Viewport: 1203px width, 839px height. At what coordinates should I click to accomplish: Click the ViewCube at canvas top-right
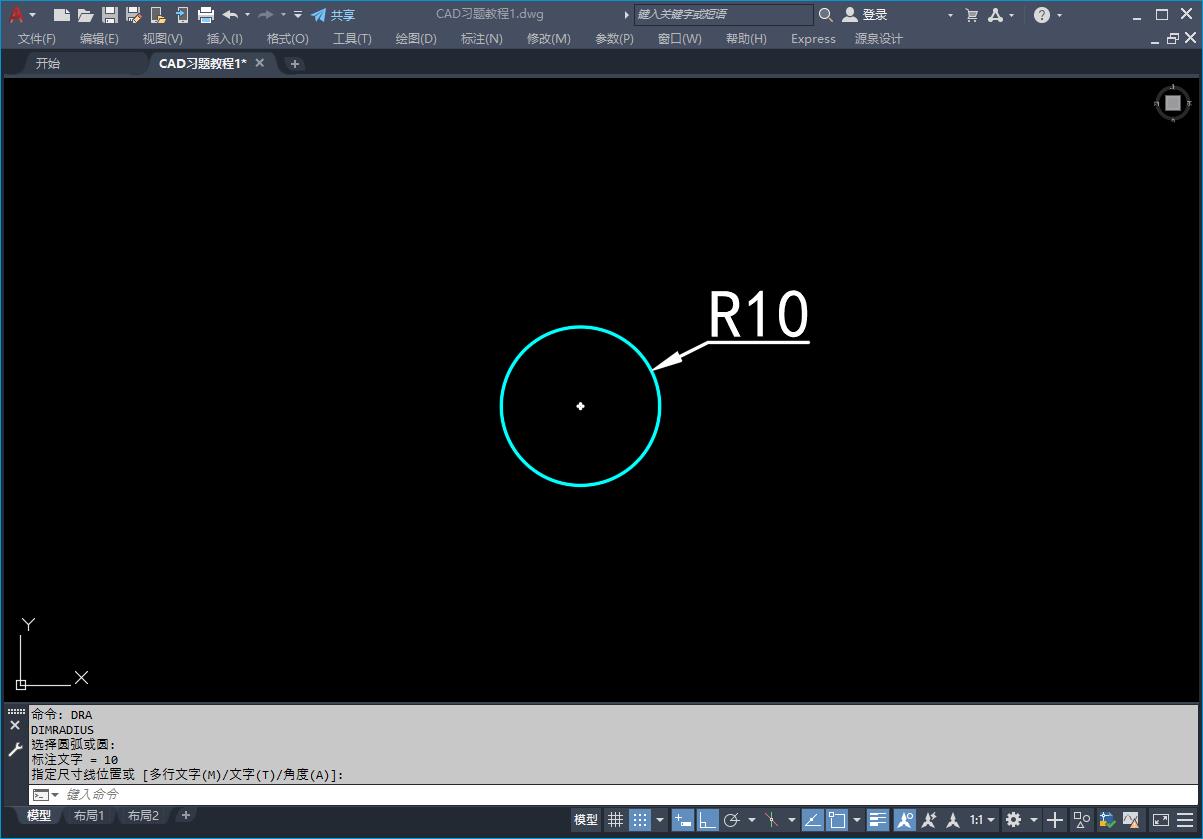pyautogui.click(x=1173, y=103)
